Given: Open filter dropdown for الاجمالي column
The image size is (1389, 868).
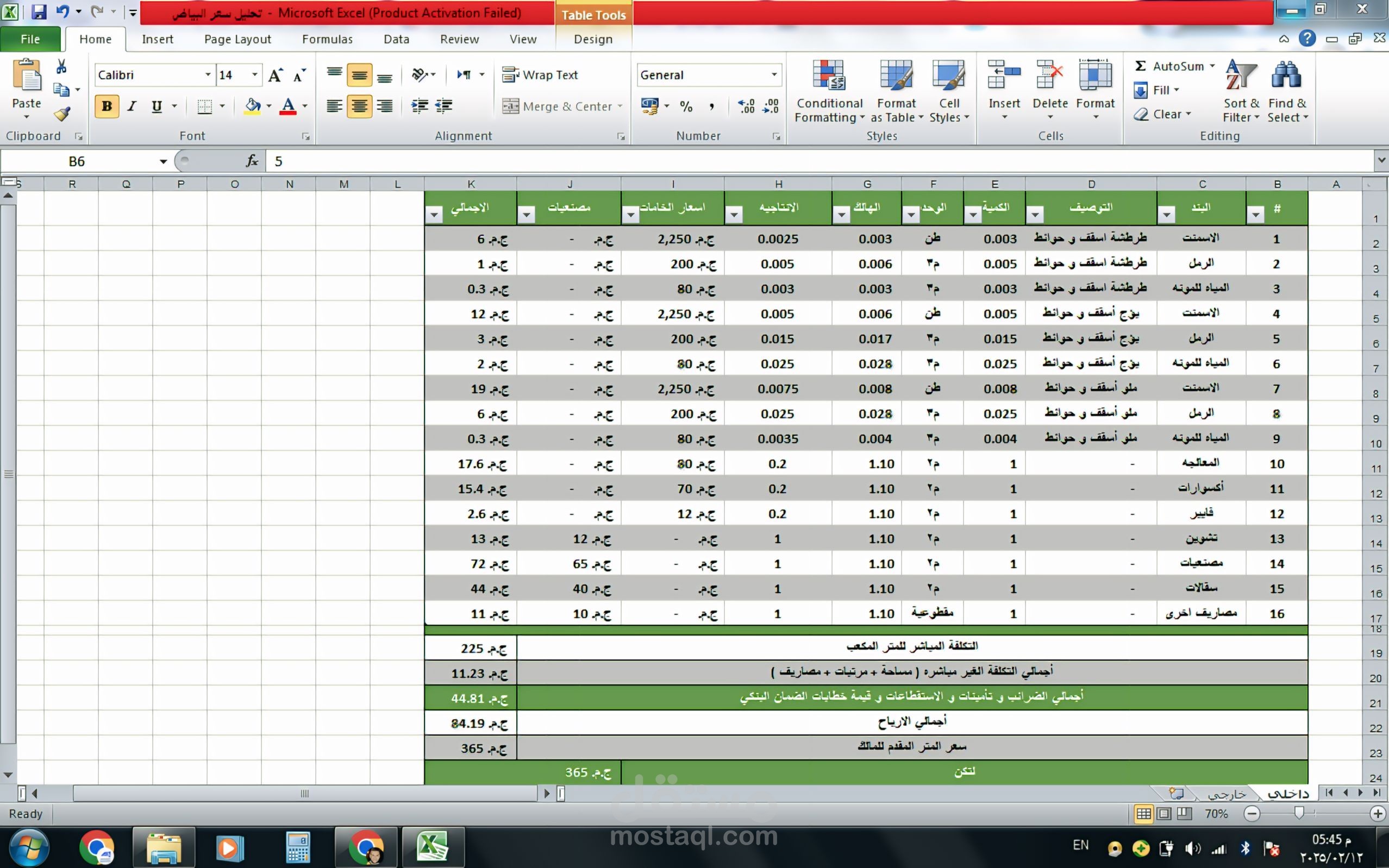Looking at the screenshot, I should [x=434, y=215].
